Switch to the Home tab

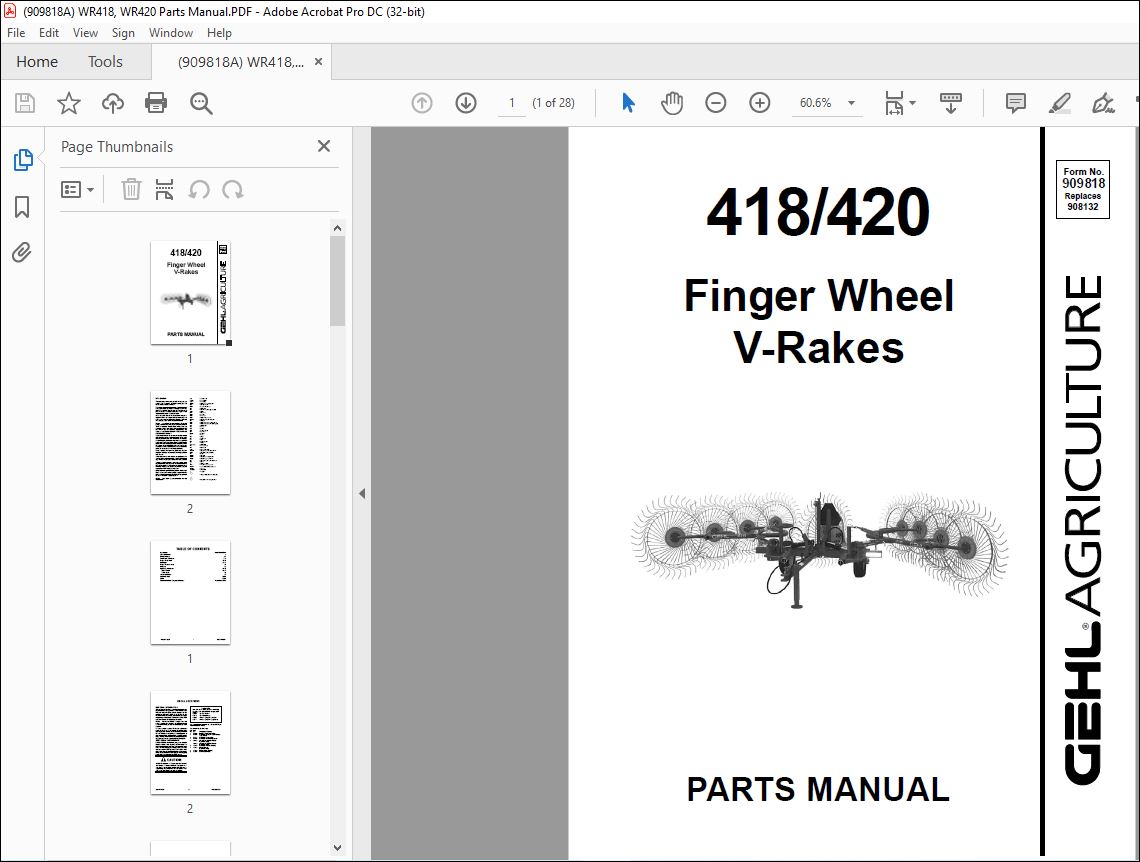pyautogui.click(x=37, y=62)
